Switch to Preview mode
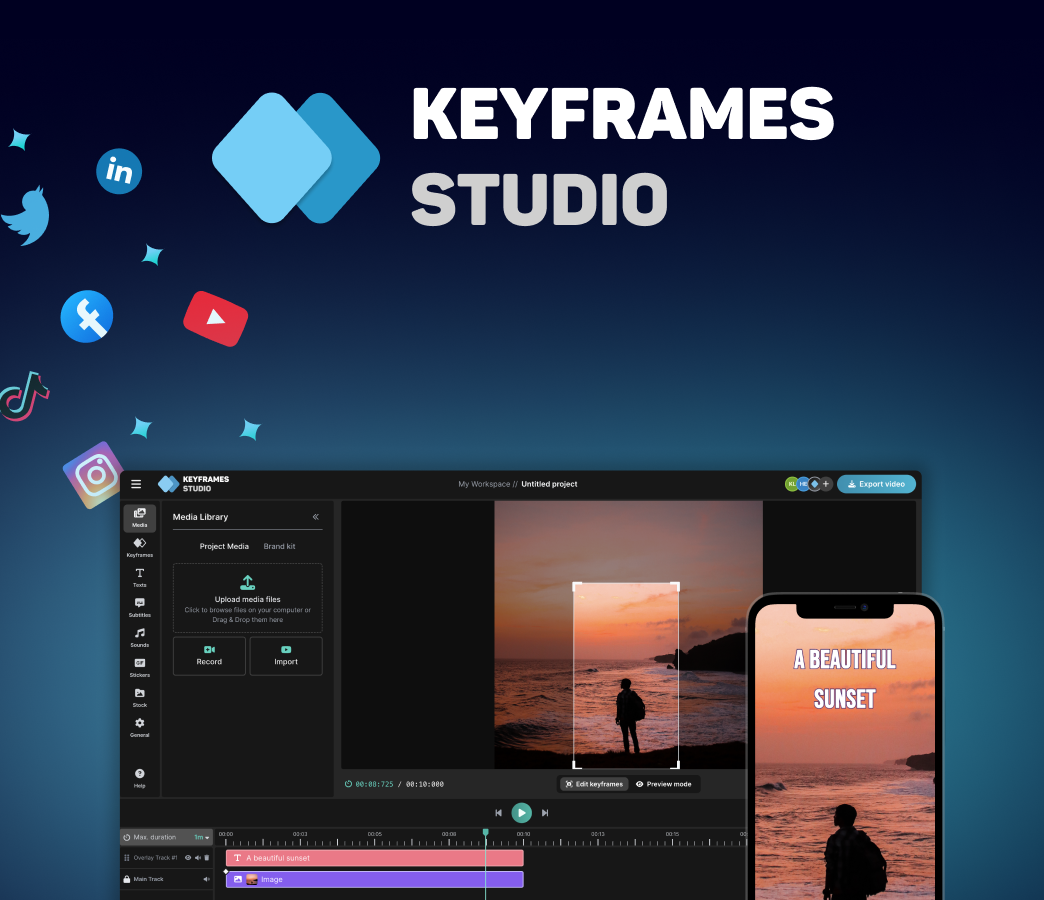 [664, 784]
